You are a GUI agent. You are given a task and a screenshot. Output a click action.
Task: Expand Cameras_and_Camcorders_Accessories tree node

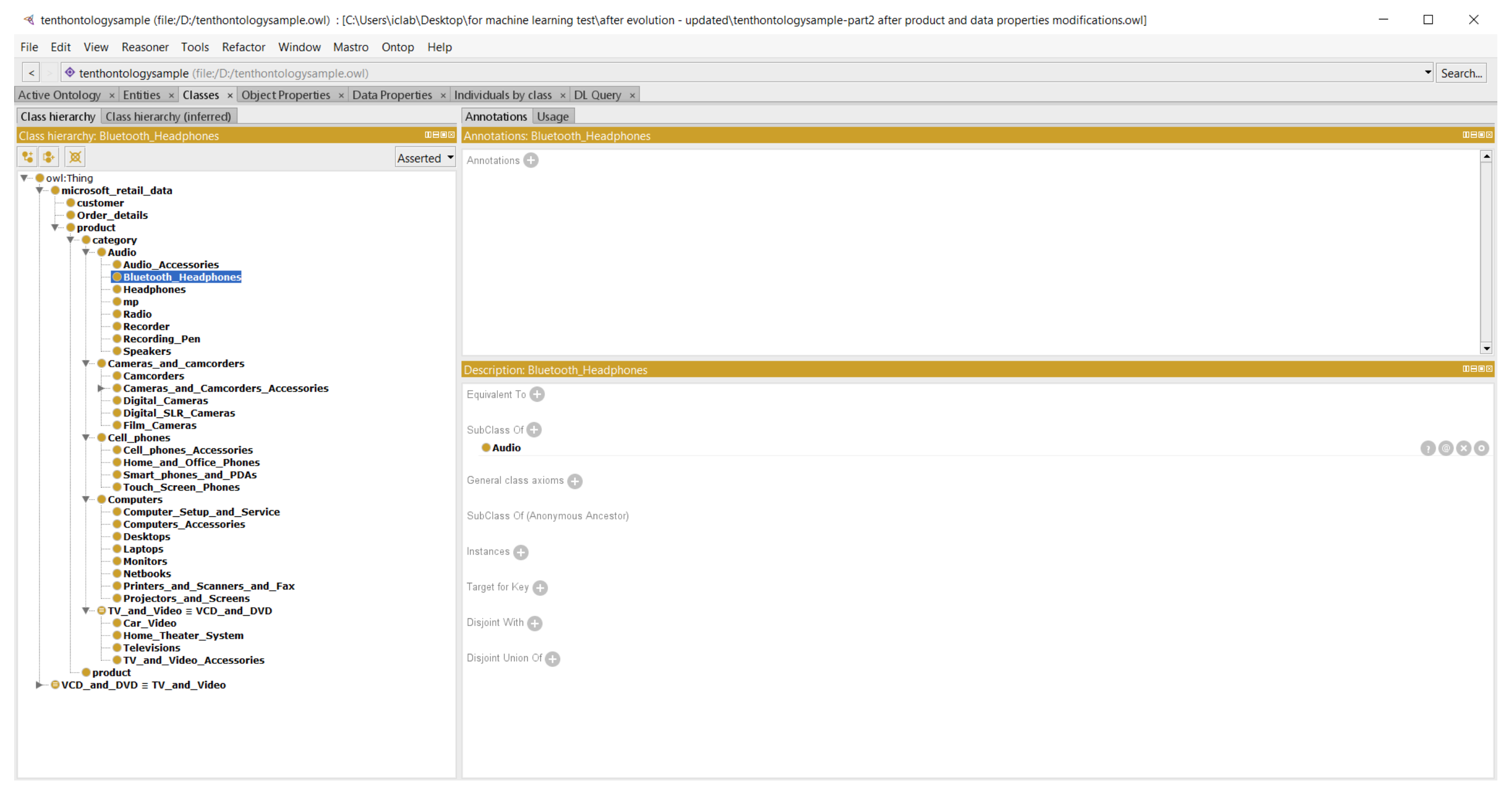[100, 388]
